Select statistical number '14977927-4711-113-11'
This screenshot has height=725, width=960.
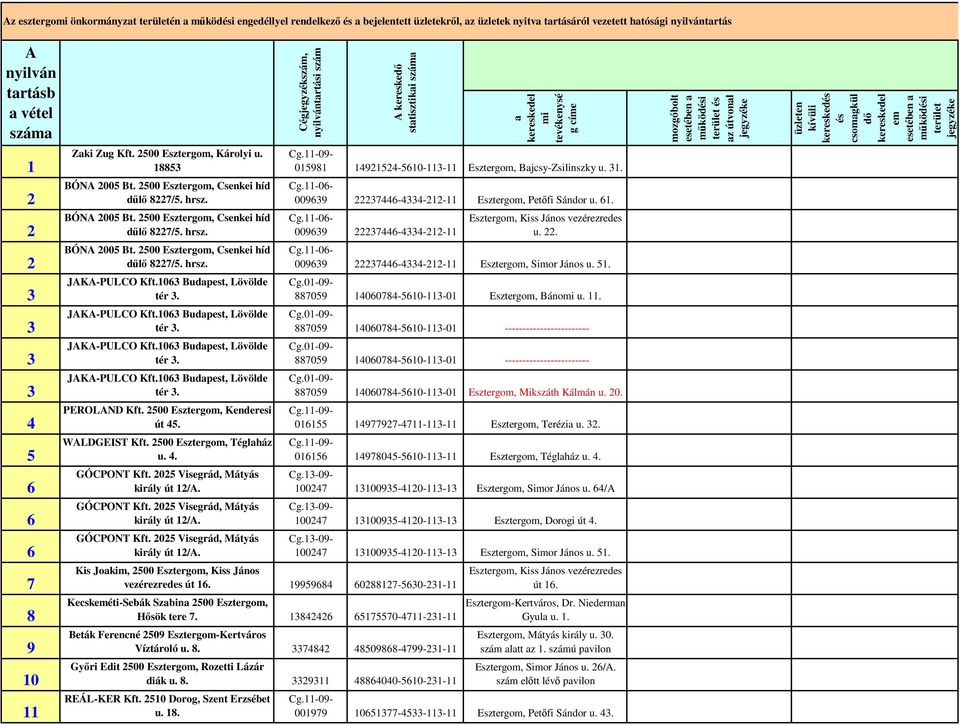(405, 418)
